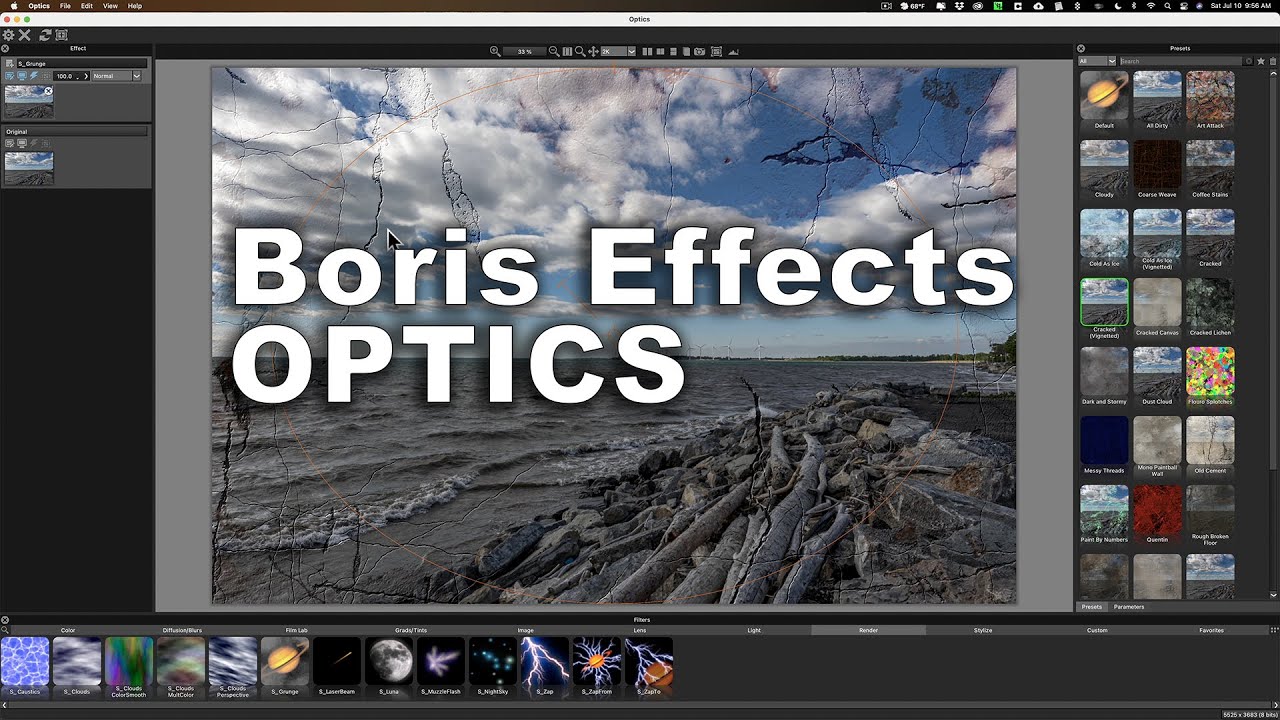
Task: Apply the Fluoro Splotches preset
Action: [x=1210, y=375]
